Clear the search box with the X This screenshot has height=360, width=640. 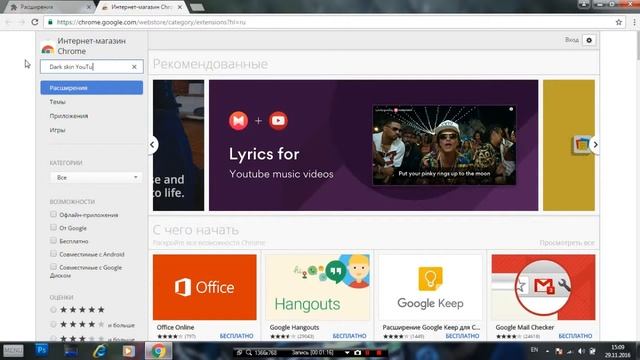tap(134, 67)
